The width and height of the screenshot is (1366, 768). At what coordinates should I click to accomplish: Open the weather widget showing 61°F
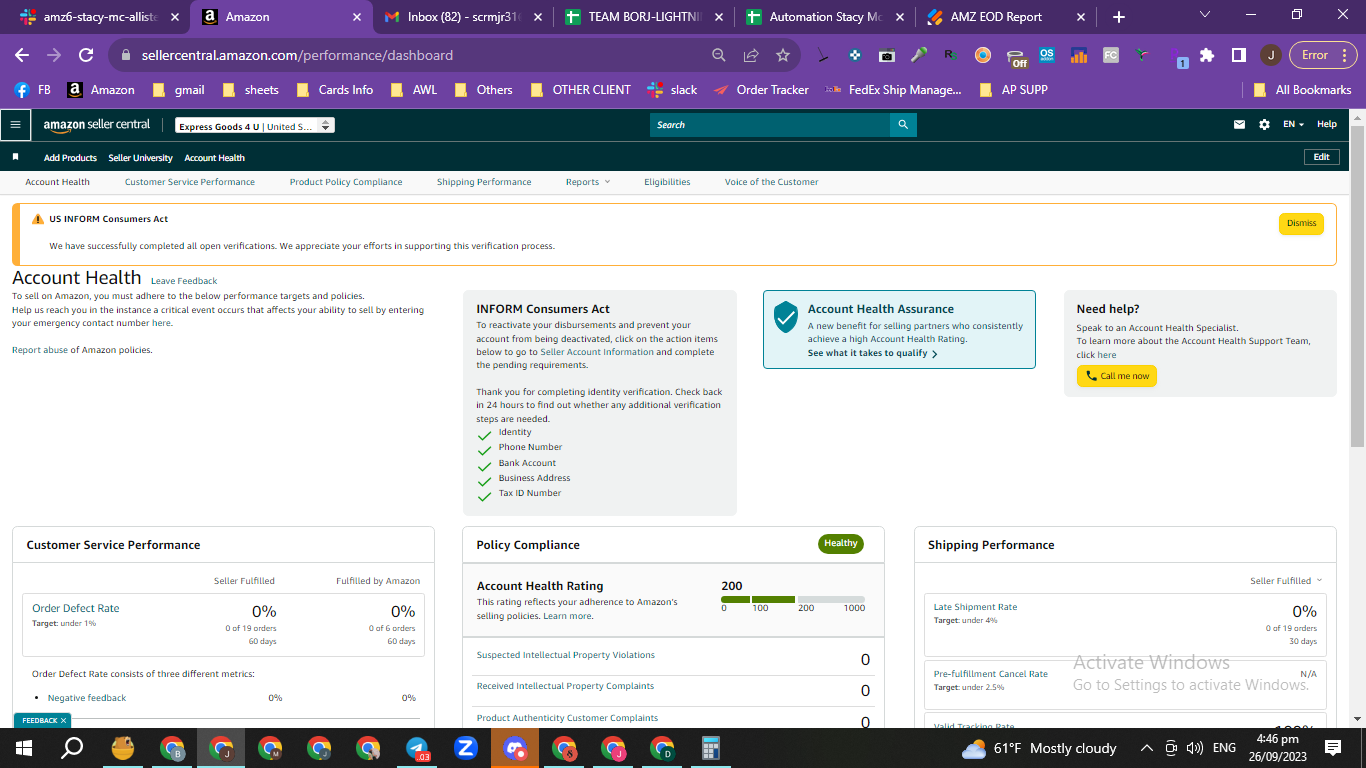(1039, 748)
